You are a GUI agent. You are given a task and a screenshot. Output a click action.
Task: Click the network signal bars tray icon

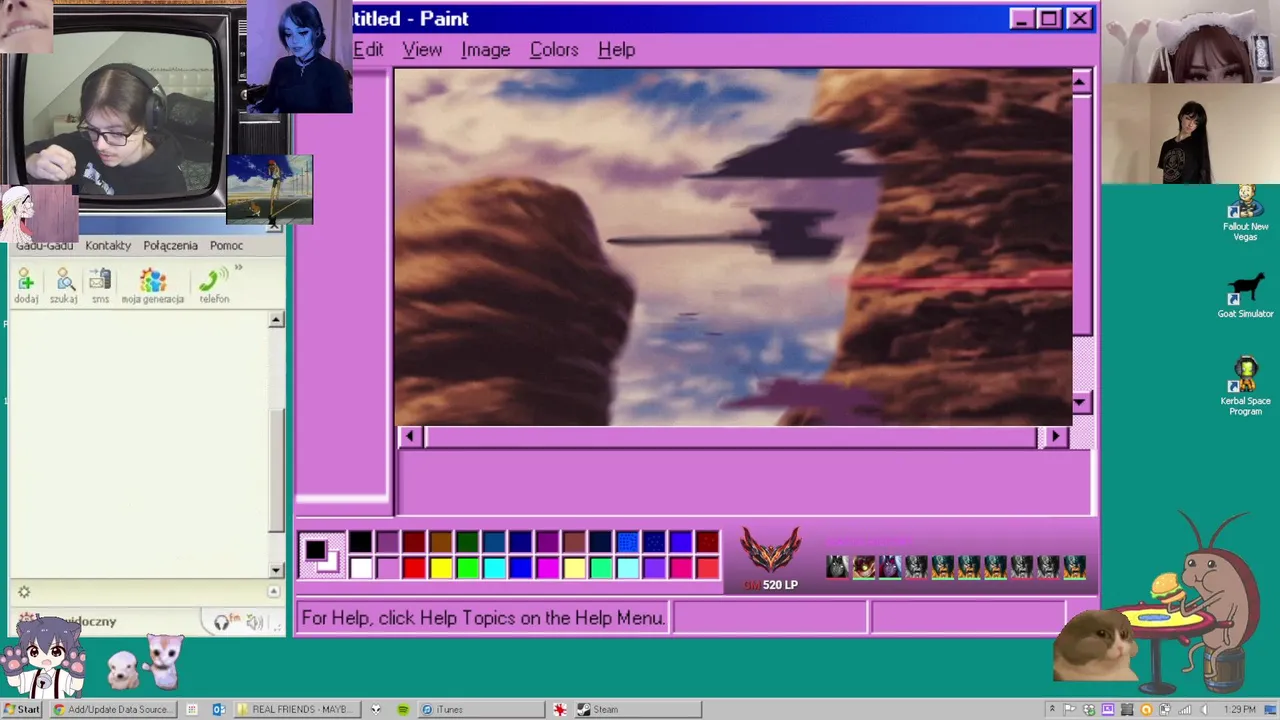pyautogui.click(x=1185, y=709)
